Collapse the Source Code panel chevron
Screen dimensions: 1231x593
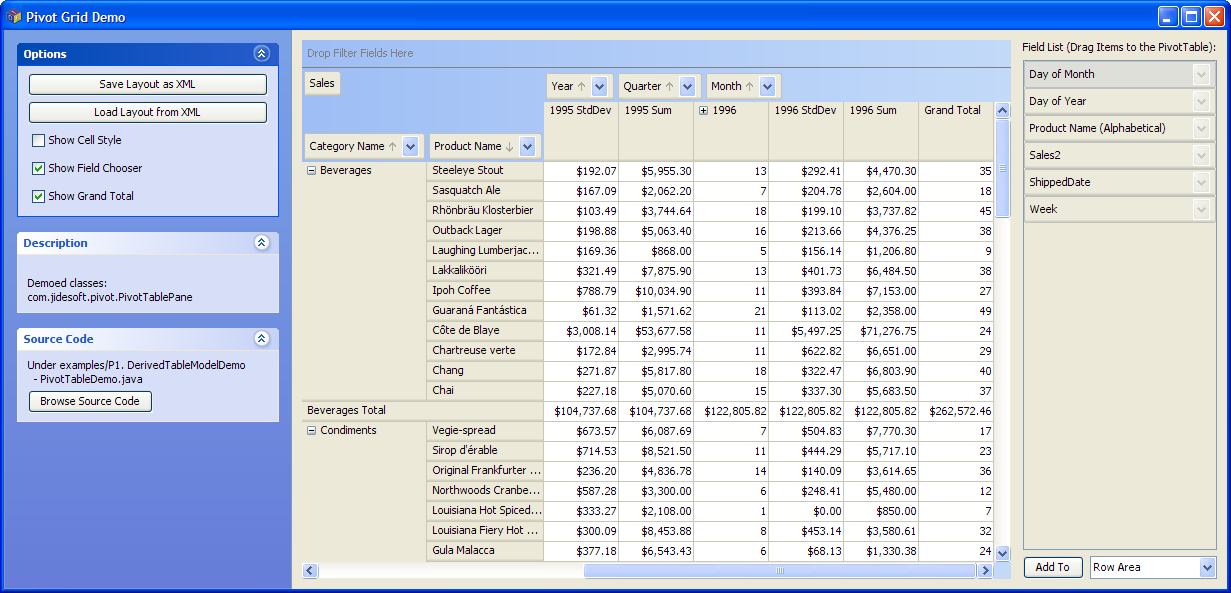261,339
